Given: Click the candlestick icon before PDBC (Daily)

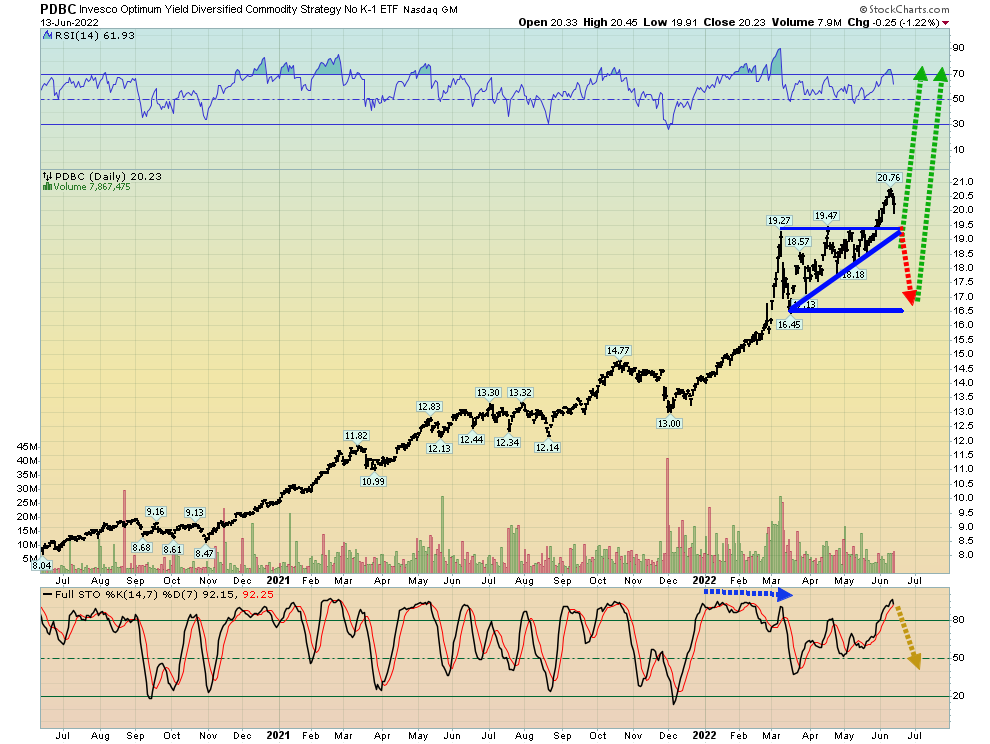Looking at the screenshot, I should (x=46, y=176).
